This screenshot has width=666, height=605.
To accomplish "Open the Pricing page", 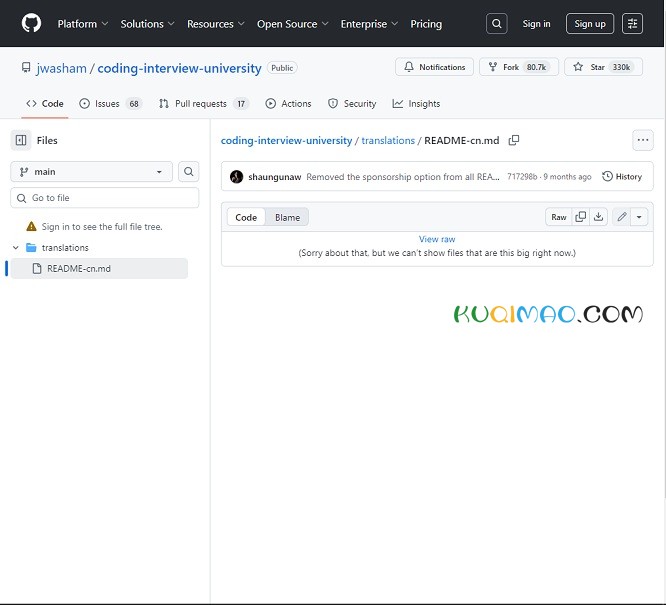I will click(x=426, y=24).
